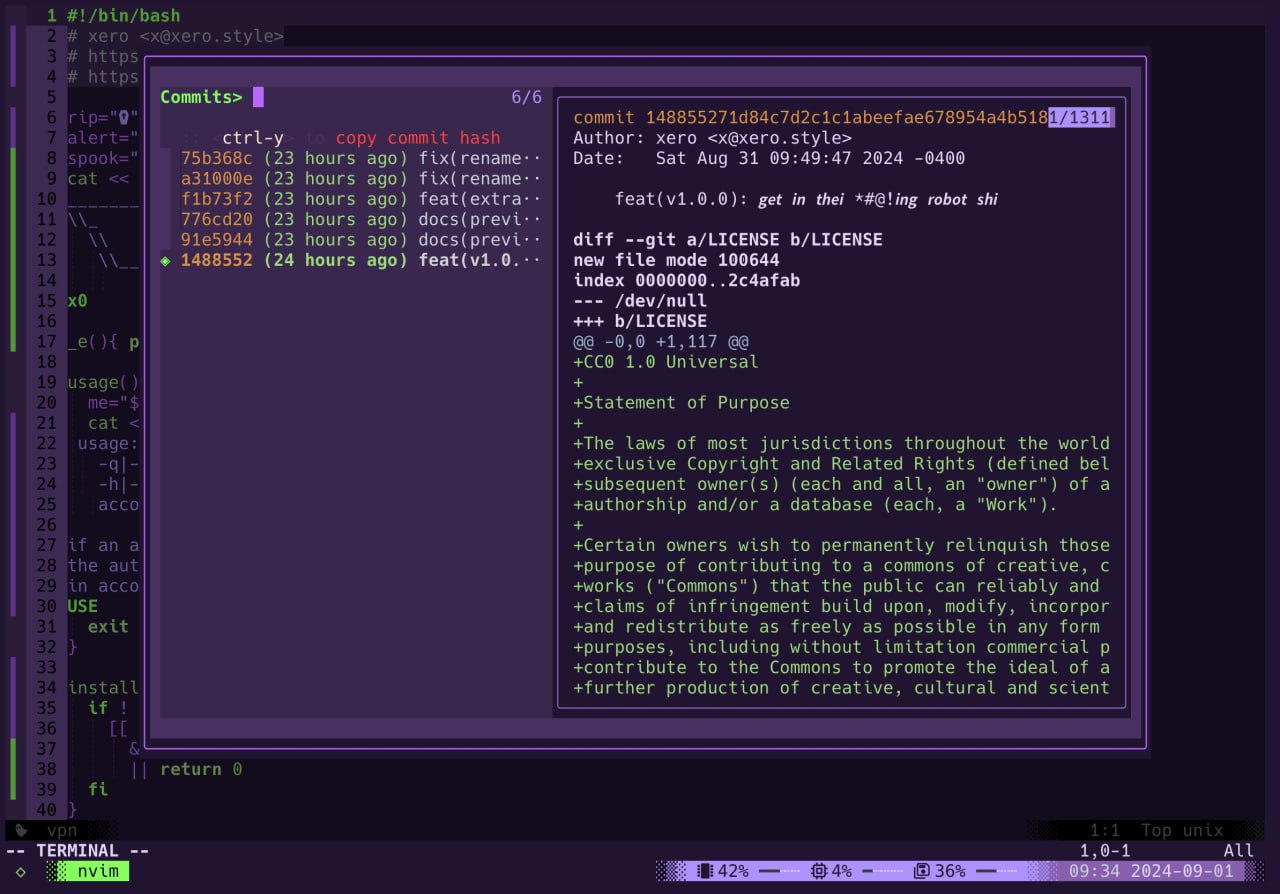Select commit 91e5944 in the list
This screenshot has height=894, width=1280.
coord(216,240)
